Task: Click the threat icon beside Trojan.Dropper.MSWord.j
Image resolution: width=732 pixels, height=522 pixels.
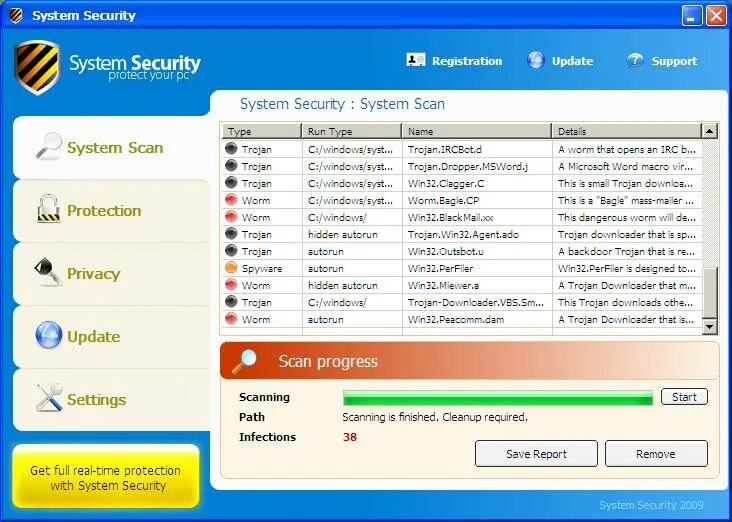Action: [x=231, y=165]
